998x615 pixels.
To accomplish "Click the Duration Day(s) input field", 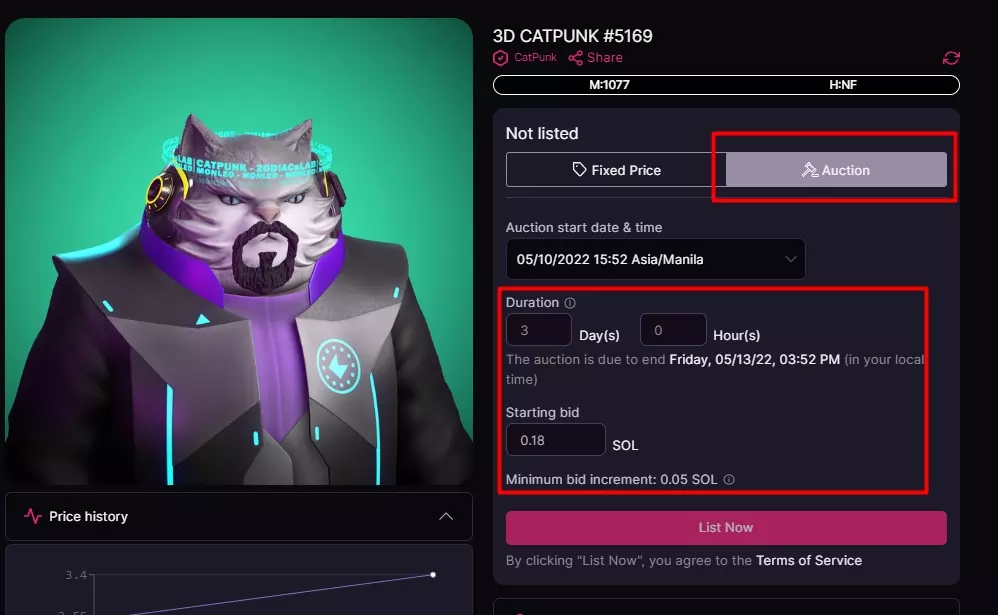I will (538, 330).
